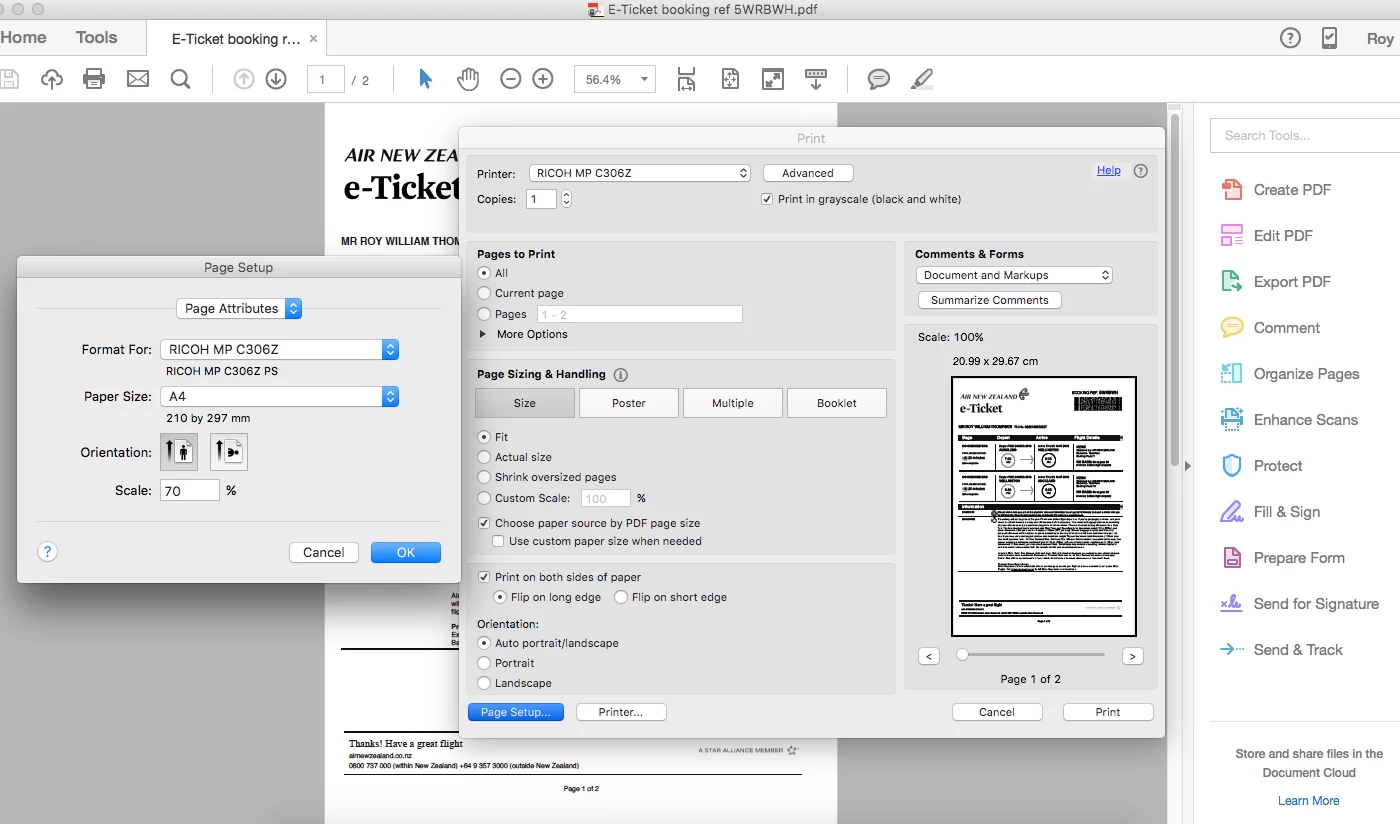Screen dimensions: 1400x824
Task: Select Actual size radio button
Action: pyautogui.click(x=484, y=457)
